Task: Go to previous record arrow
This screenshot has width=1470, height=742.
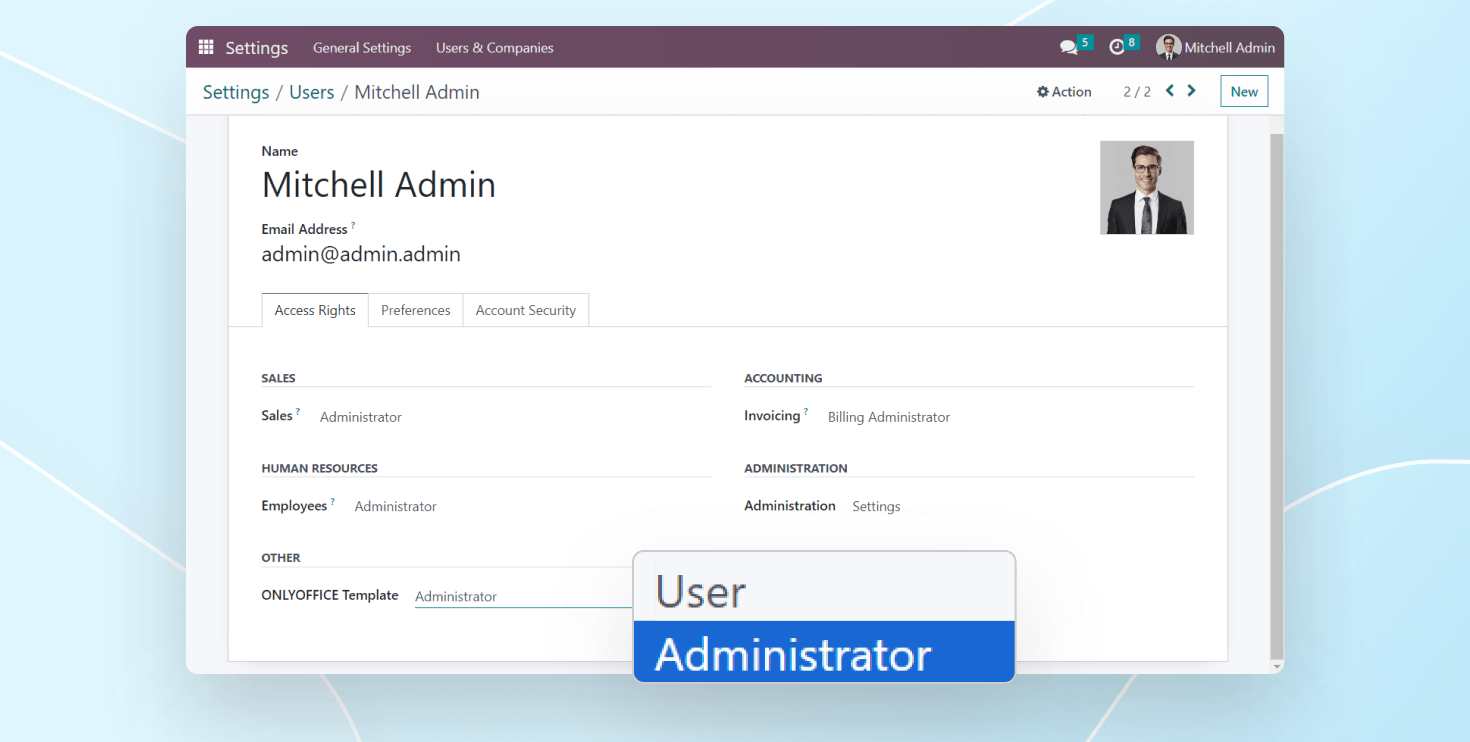Action: [x=1170, y=91]
